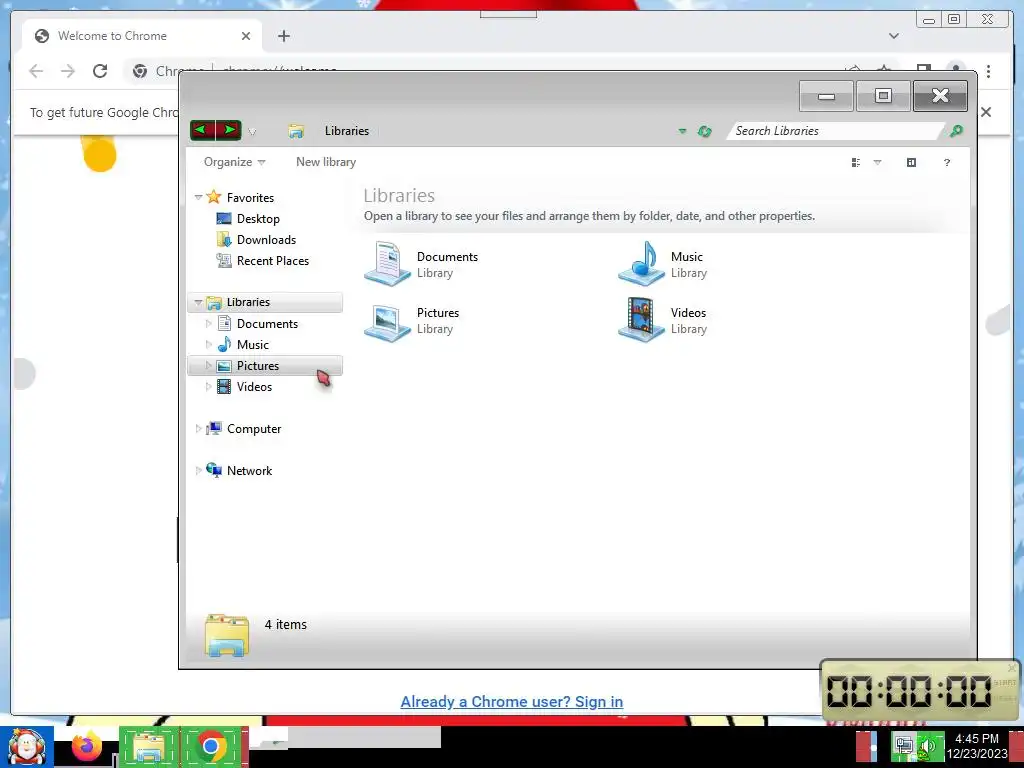Viewport: 1024px width, 768px height.
Task: Select Documents in the navigation tree
Action: click(267, 323)
